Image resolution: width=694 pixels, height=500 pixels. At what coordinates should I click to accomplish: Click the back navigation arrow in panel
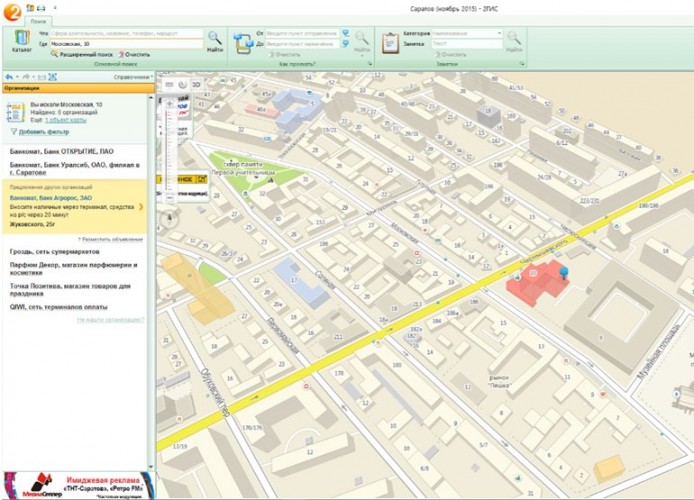[x=9, y=76]
